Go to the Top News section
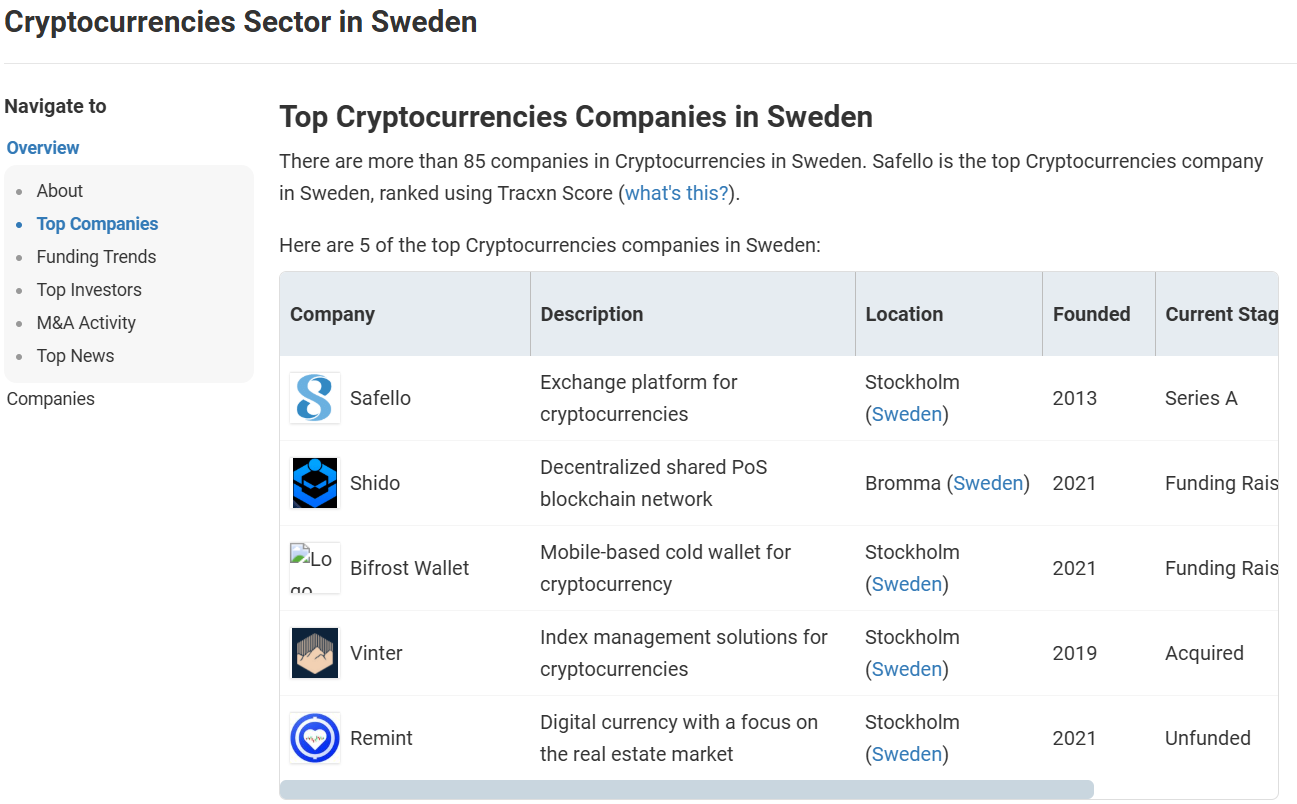This screenshot has height=804, width=1297. pos(75,356)
